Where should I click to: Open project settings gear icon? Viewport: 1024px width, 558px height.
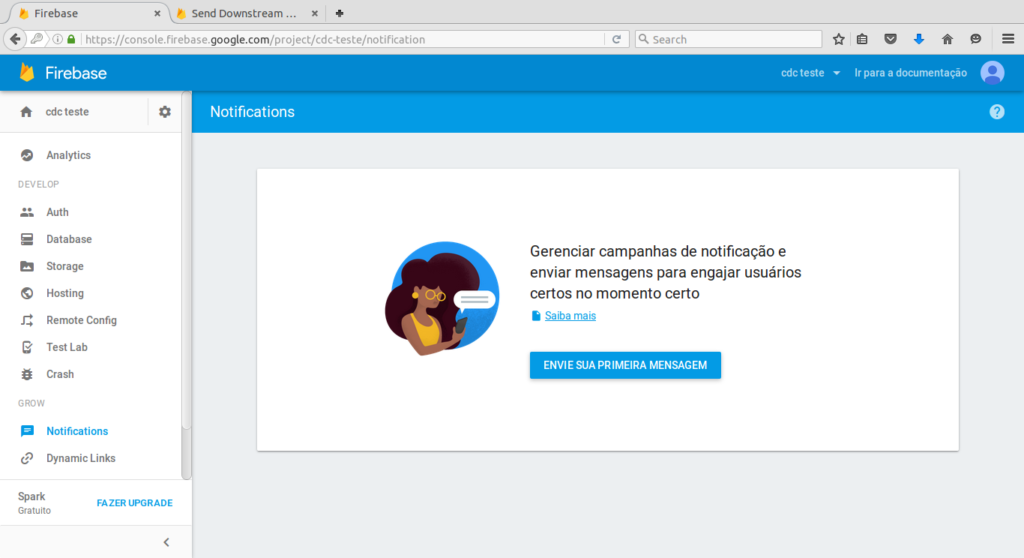pyautogui.click(x=165, y=112)
